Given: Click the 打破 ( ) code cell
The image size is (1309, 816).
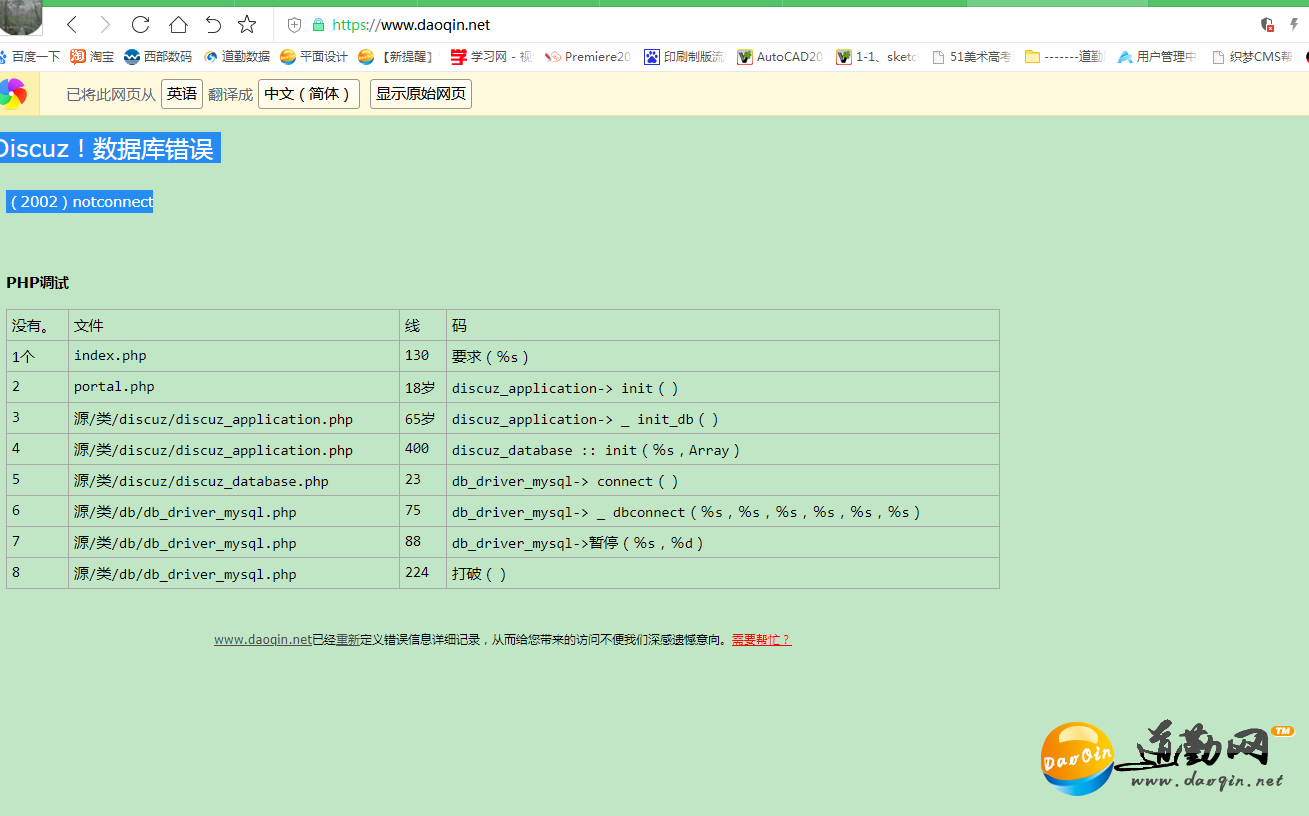Looking at the screenshot, I should point(723,573).
